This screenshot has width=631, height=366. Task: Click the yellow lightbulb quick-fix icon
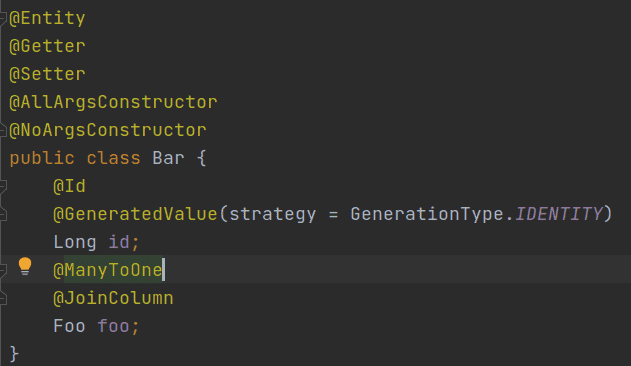(25, 266)
